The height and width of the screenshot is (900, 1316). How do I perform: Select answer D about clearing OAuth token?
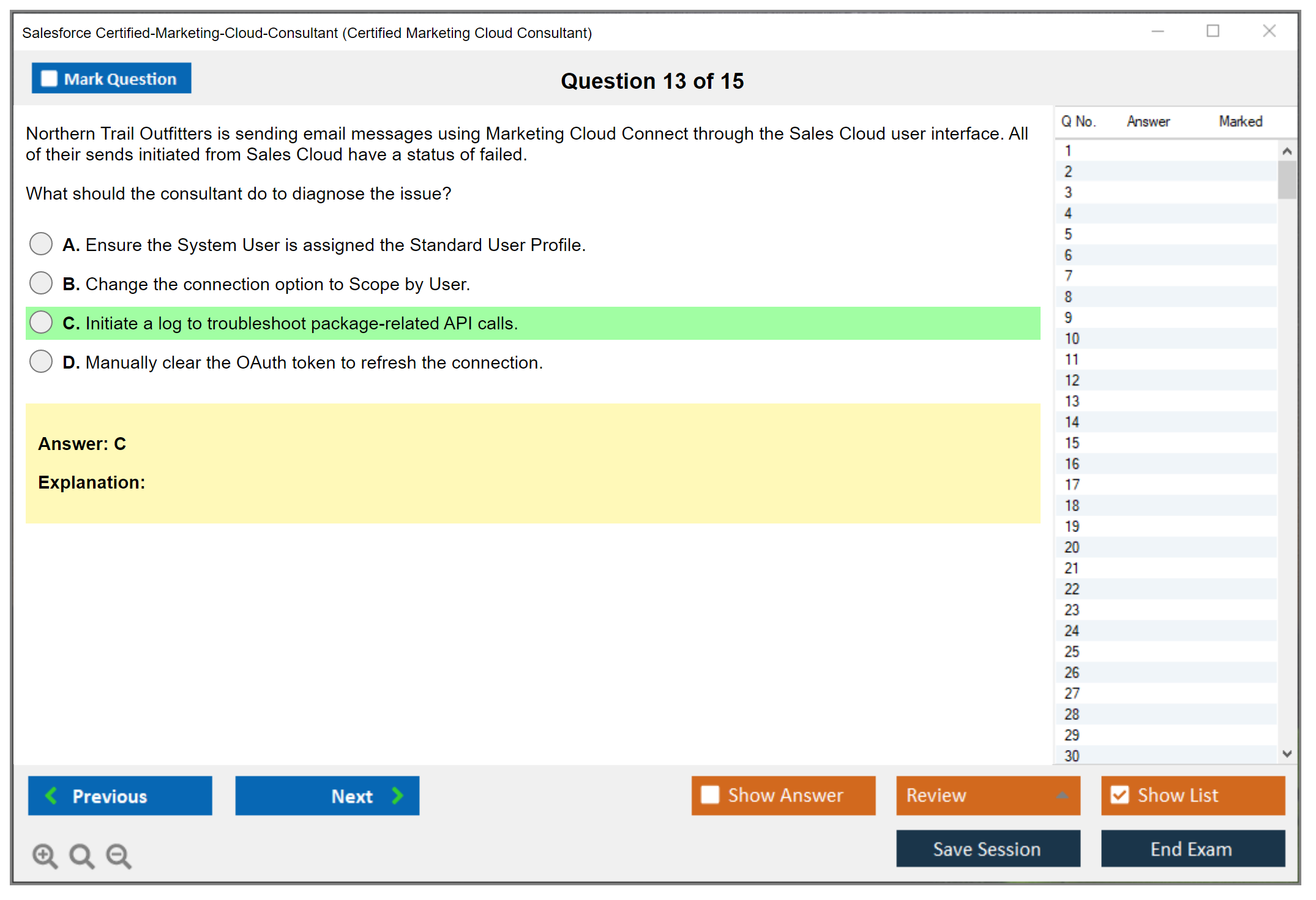click(41, 362)
